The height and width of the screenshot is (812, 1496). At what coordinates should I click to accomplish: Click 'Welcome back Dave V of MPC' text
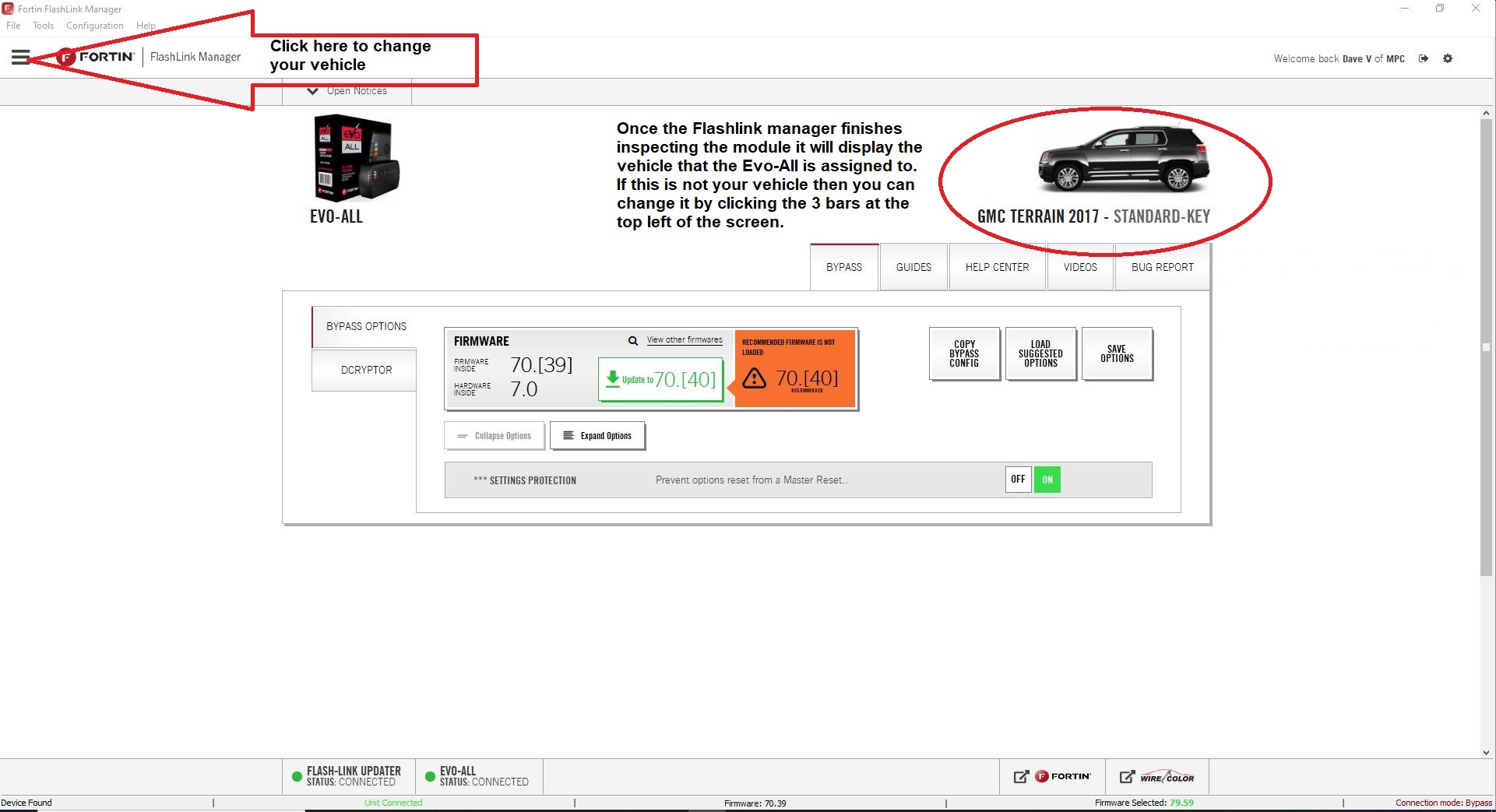tap(1339, 58)
